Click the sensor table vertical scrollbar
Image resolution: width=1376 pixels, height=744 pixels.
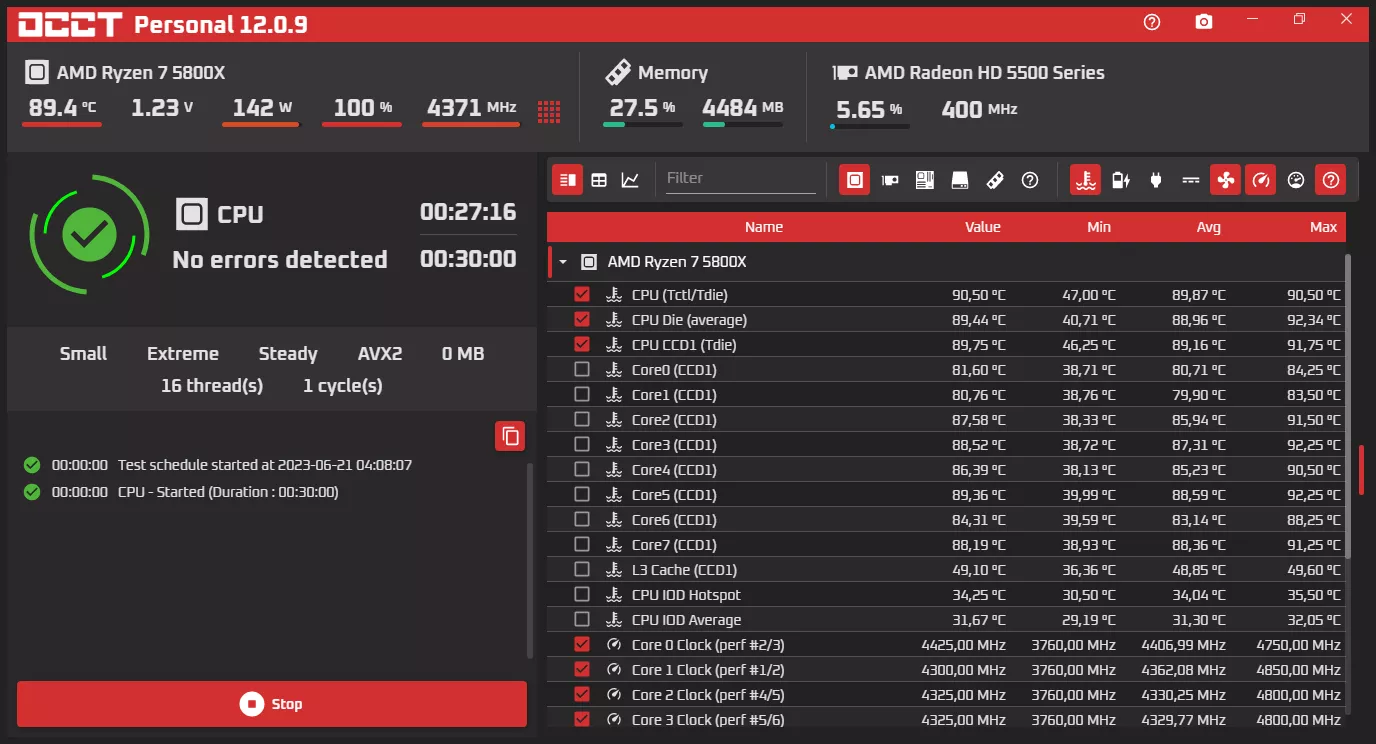click(x=1349, y=406)
